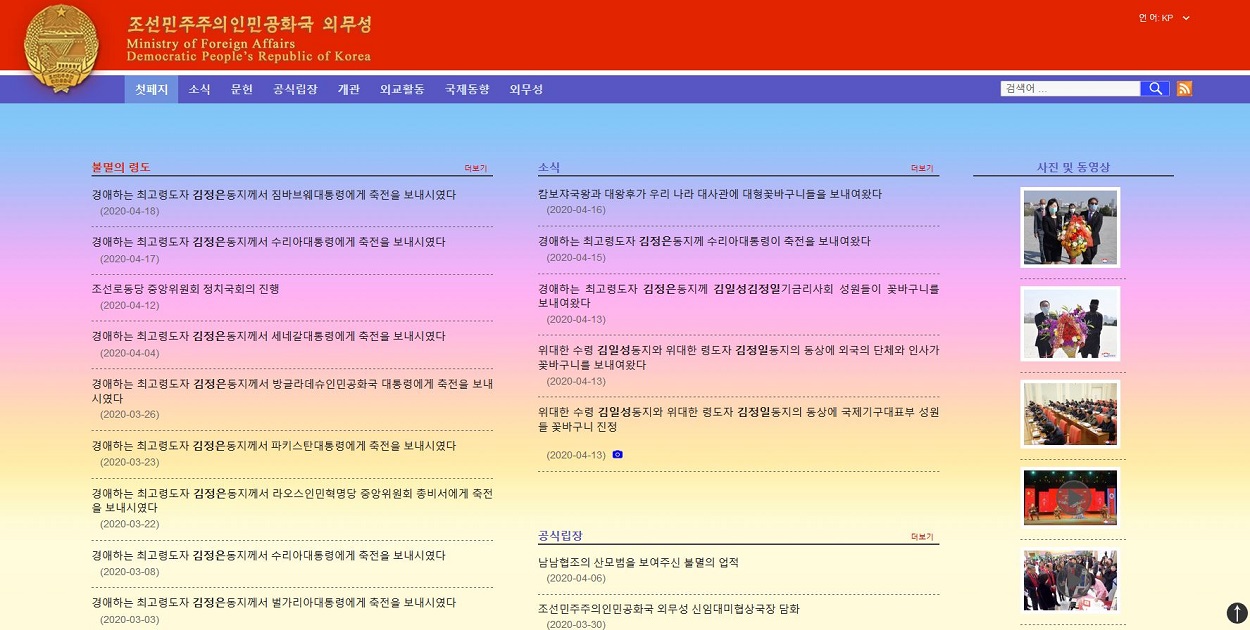
Task: Open the orange RSS feed icon
Action: point(1184,88)
